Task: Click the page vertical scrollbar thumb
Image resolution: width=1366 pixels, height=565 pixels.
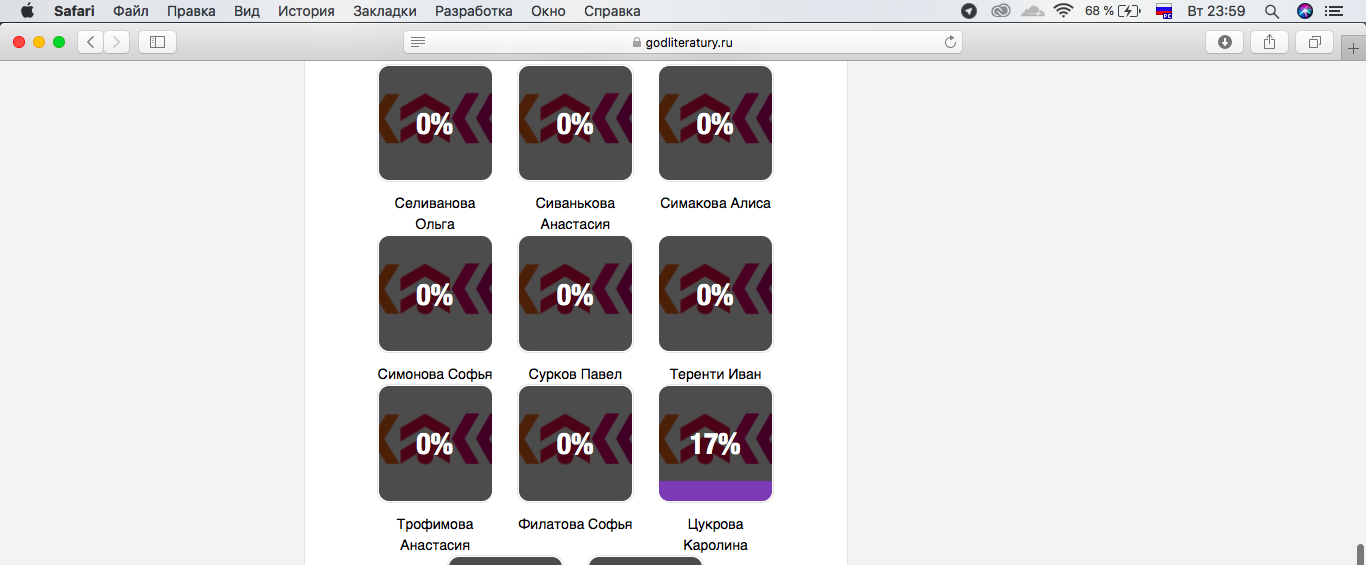Action: [x=1360, y=554]
